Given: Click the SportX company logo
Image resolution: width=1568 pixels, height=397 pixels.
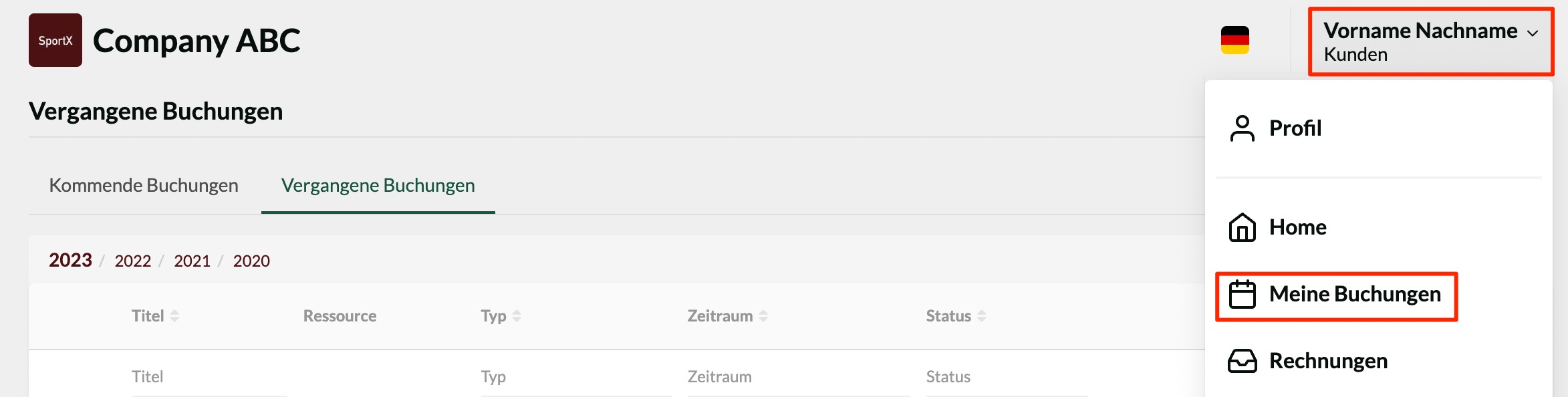Looking at the screenshot, I should (x=55, y=40).
